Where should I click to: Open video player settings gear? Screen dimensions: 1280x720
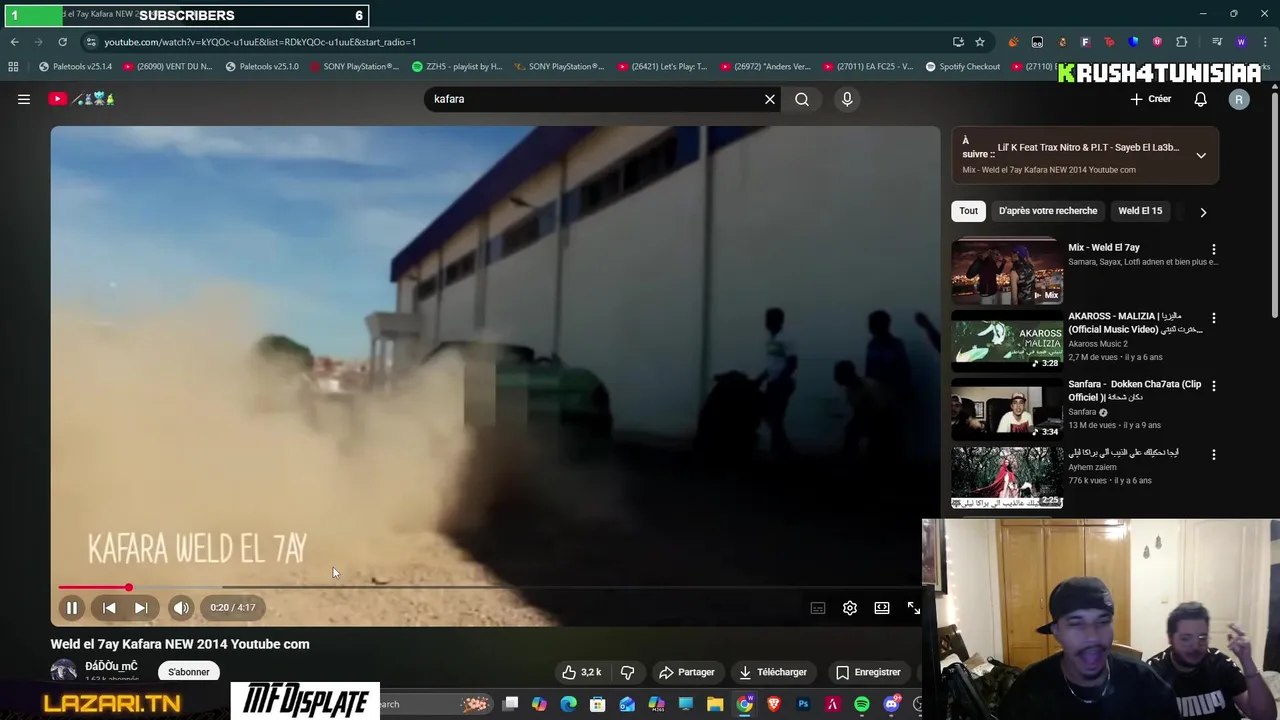pos(850,608)
